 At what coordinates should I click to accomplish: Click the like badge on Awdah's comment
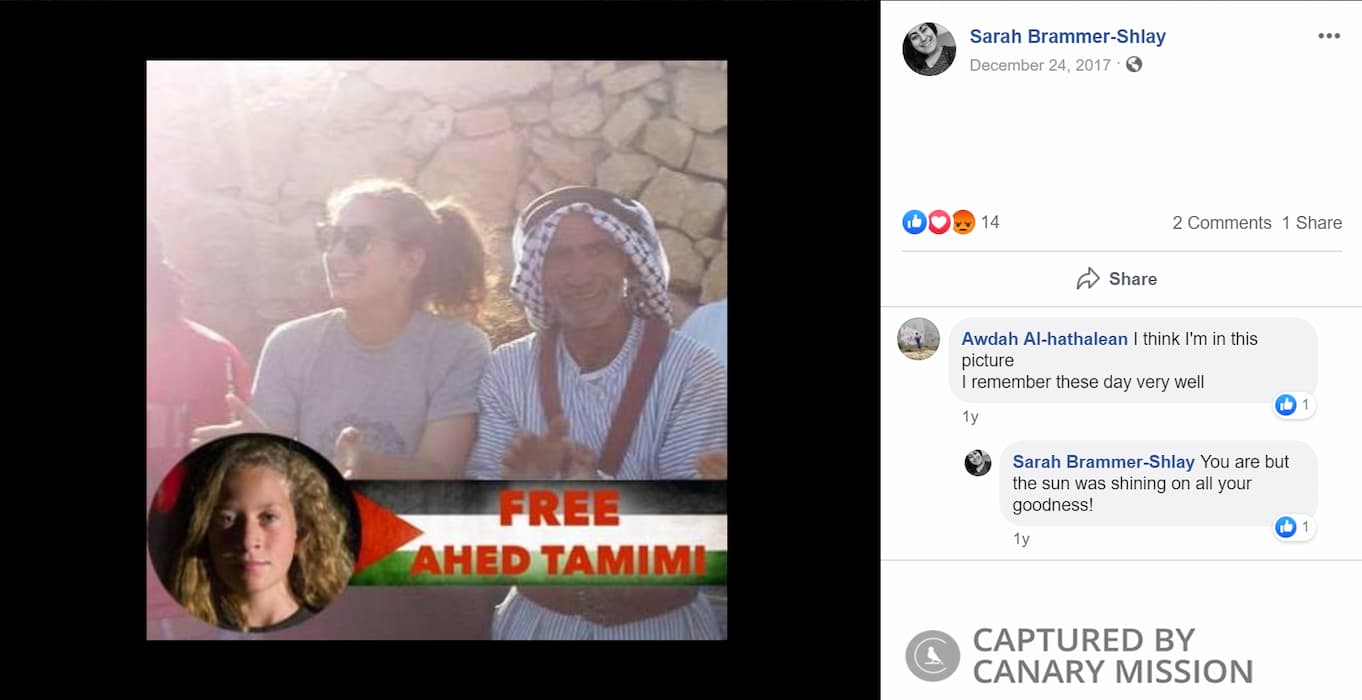[x=1294, y=405]
